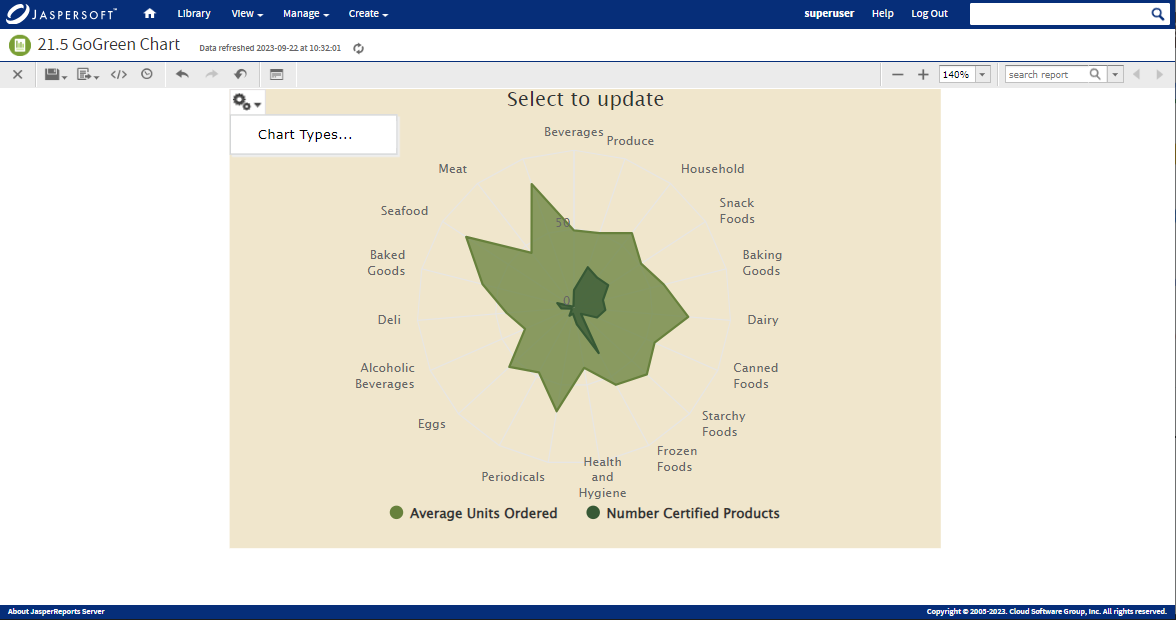This screenshot has height=620, width=1176.
Task: Click the Baking Goods axis label
Action: click(761, 263)
